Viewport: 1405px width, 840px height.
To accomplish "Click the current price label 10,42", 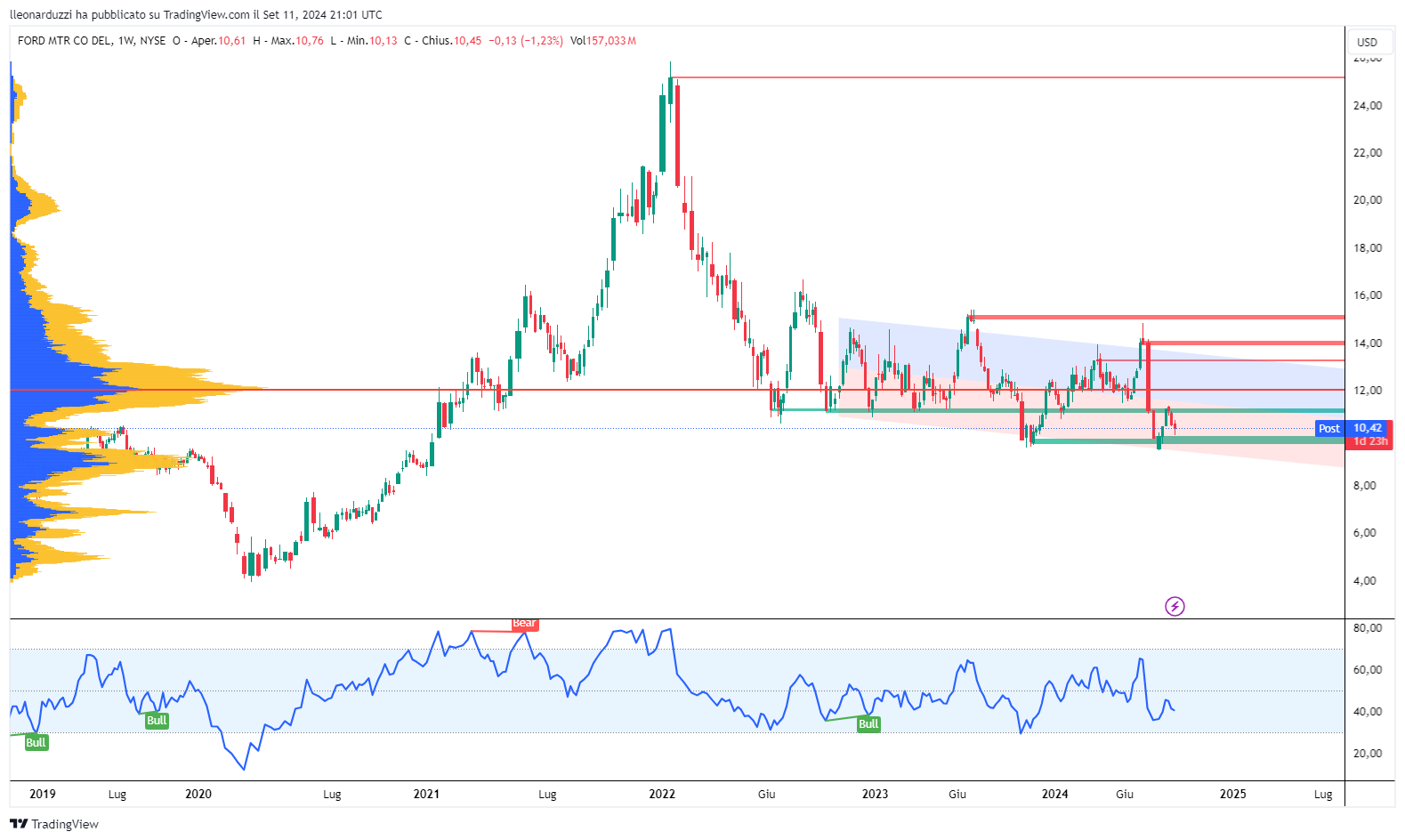I will (1368, 428).
